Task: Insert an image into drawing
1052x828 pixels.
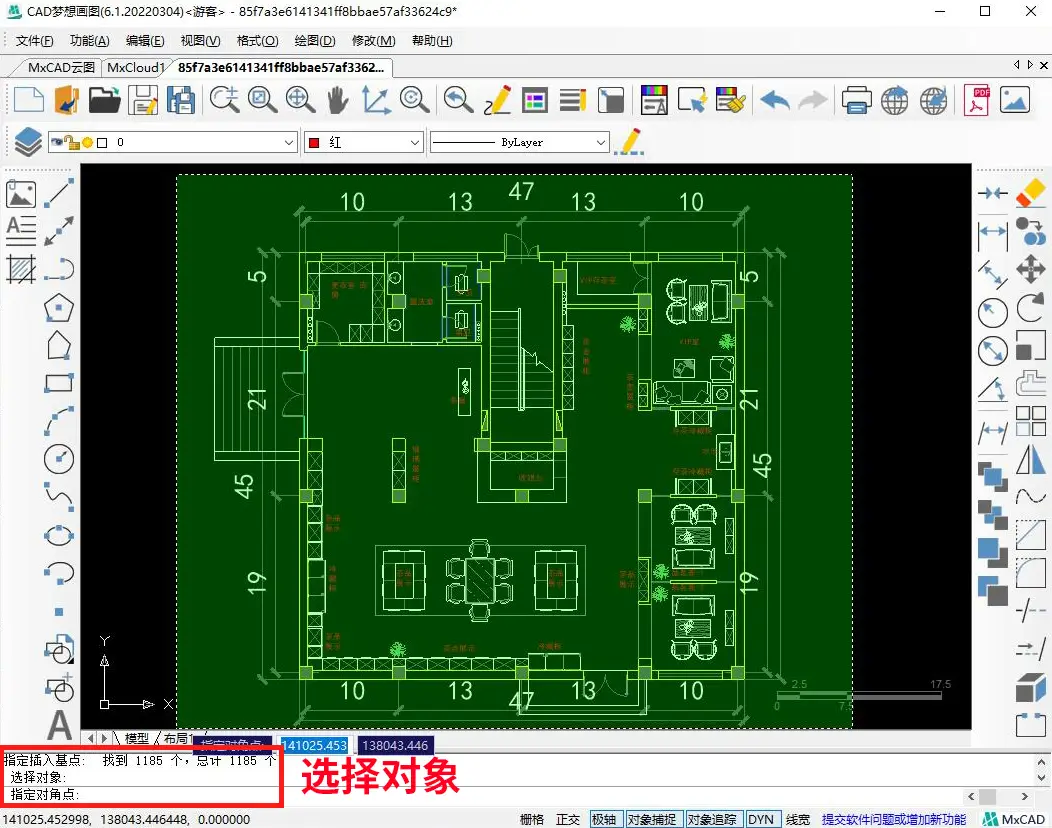Action: 21,195
